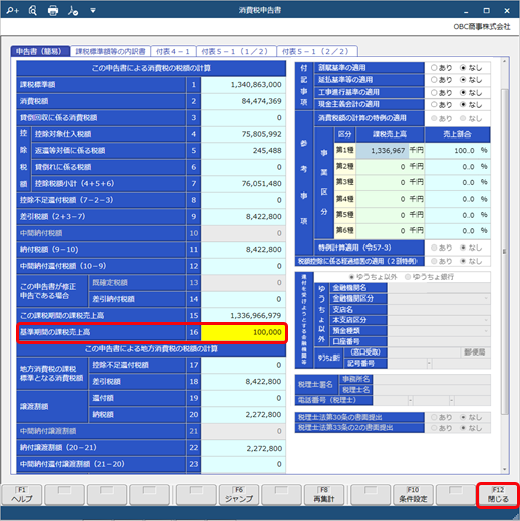Click the 第2種 課税売上高 field
Screen dimensions: 520x521
pos(382,166)
